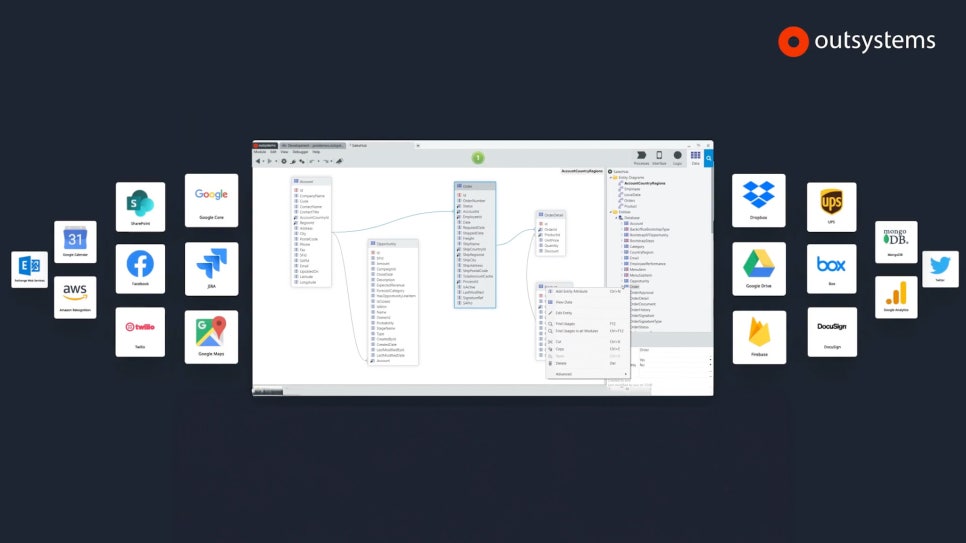This screenshot has width=966, height=543.
Task: Click the MongoDB tile
Action: pos(896,242)
